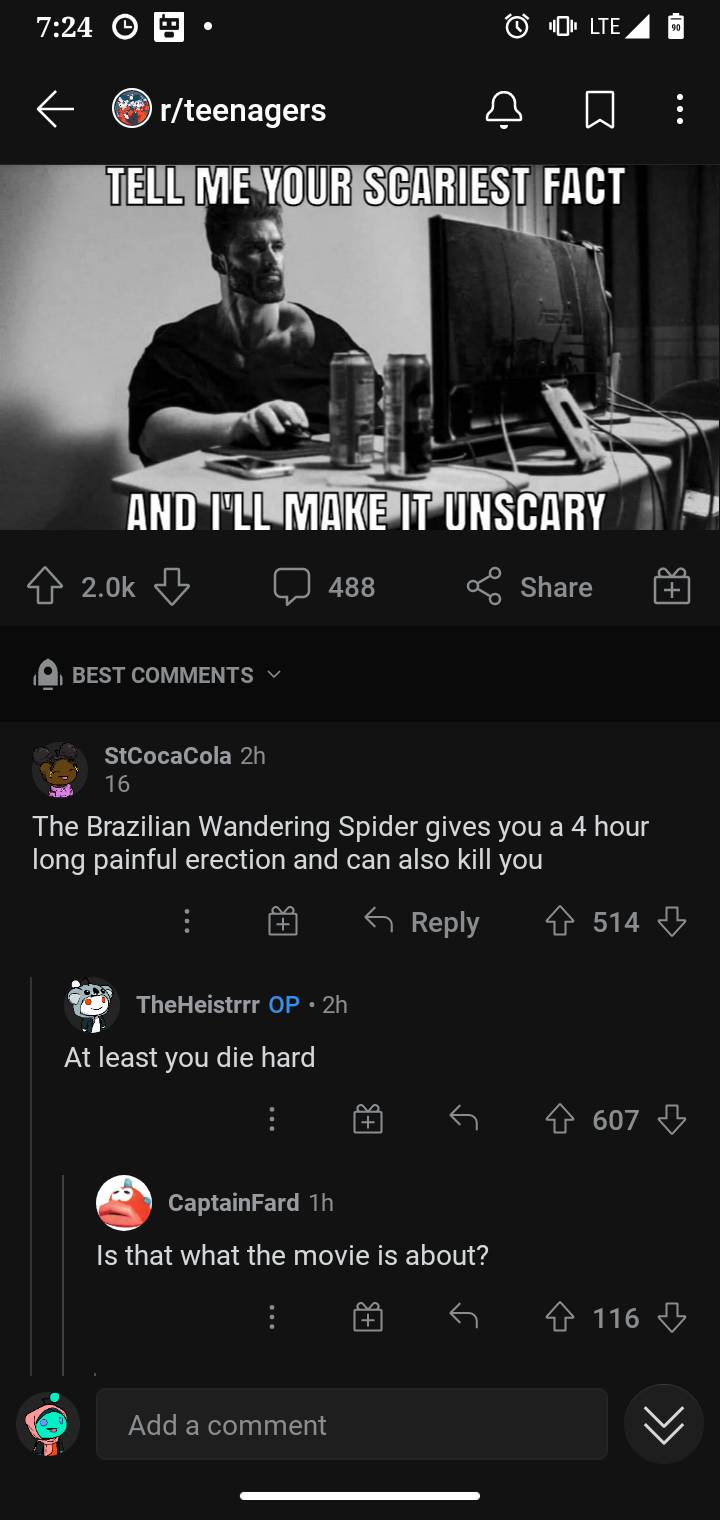Open the comments via the speech bubble icon
The height and width of the screenshot is (1520, 720).
[292, 587]
